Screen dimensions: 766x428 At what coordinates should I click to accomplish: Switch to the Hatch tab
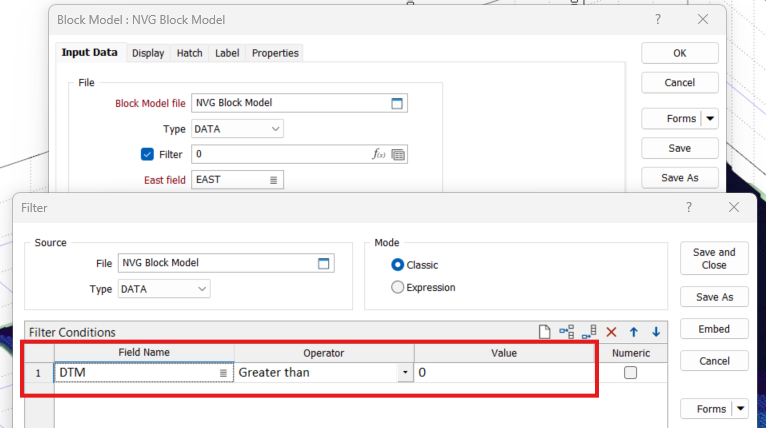[190, 53]
